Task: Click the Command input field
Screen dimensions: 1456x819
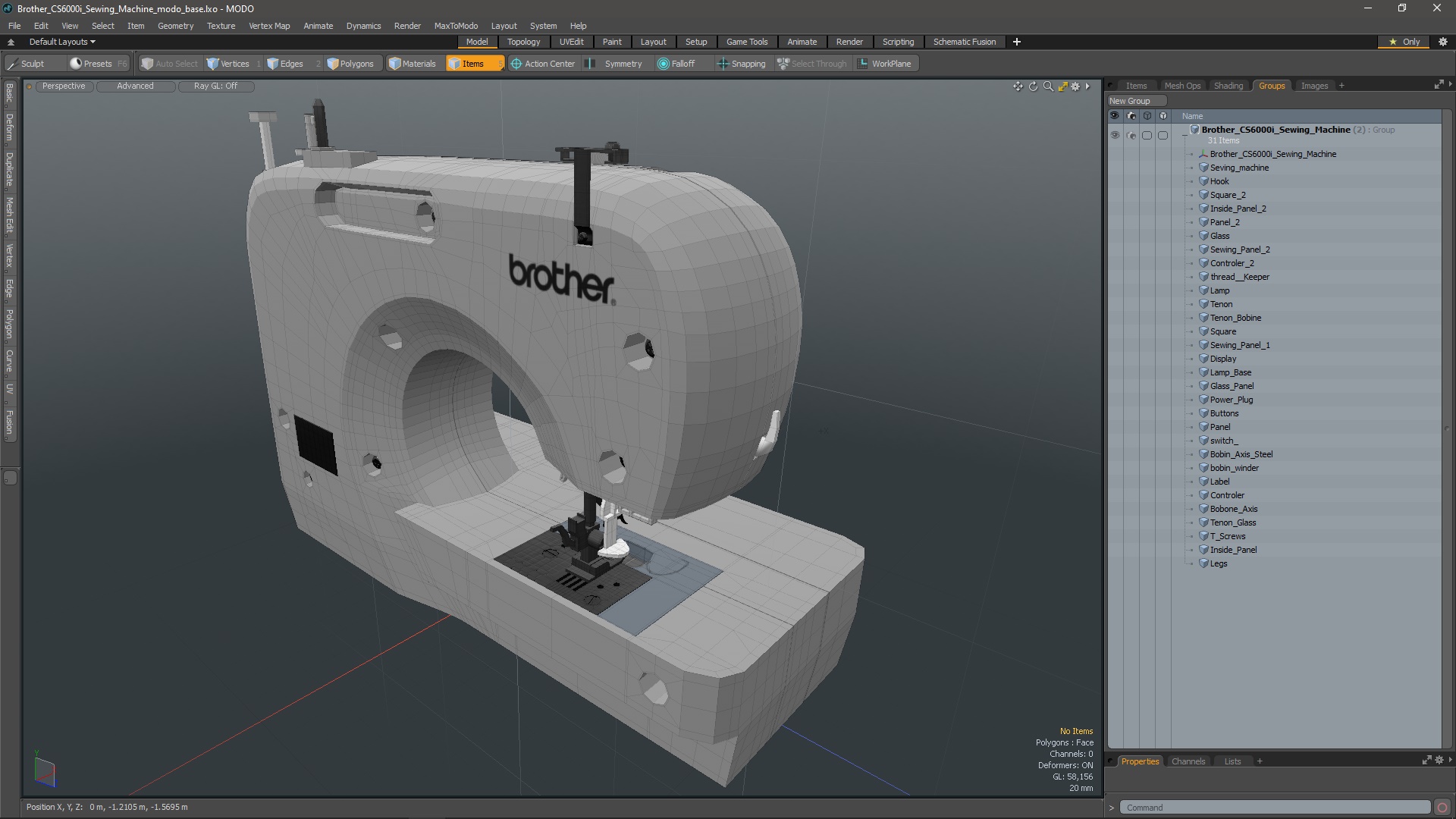Action: point(1275,808)
